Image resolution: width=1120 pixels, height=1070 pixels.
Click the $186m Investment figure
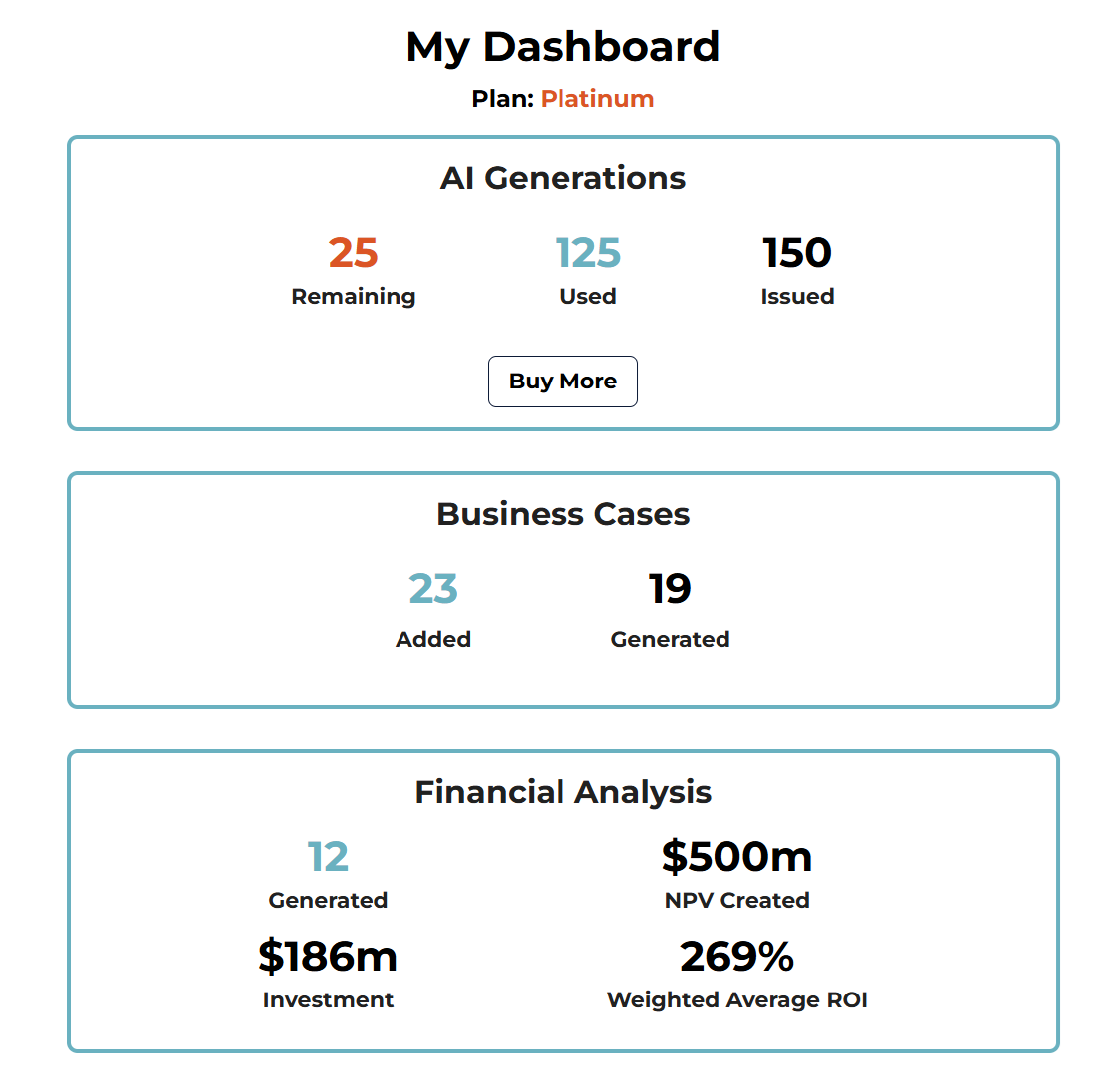pyautogui.click(x=328, y=956)
